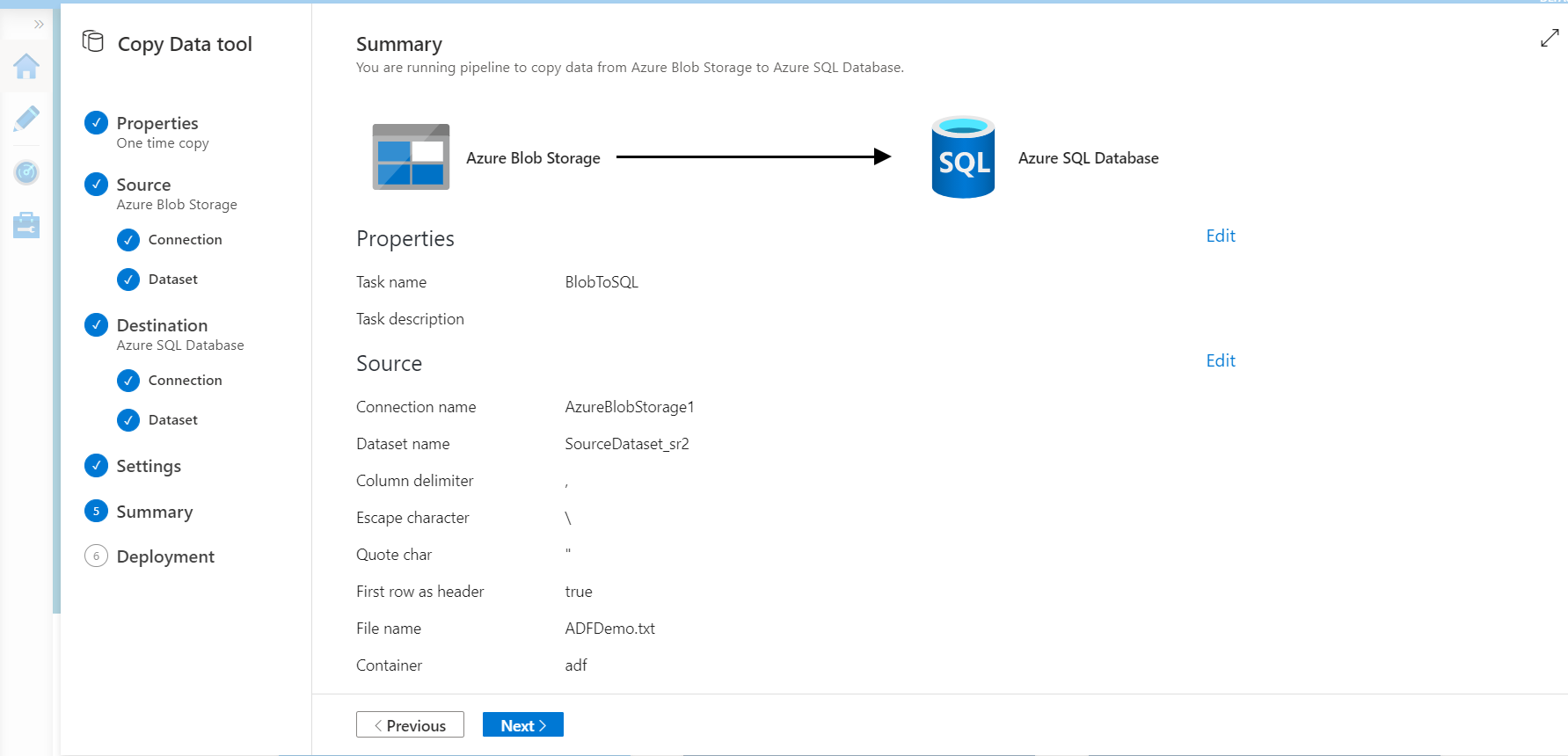Viewport: 1568px width, 756px height.
Task: Go to the Properties wizard step
Action: (x=157, y=123)
